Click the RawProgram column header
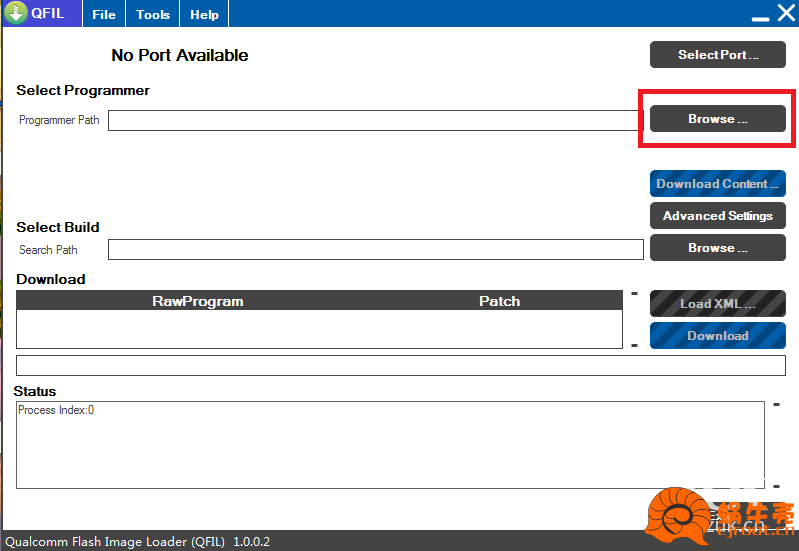Image resolution: width=799 pixels, height=551 pixels. [198, 301]
